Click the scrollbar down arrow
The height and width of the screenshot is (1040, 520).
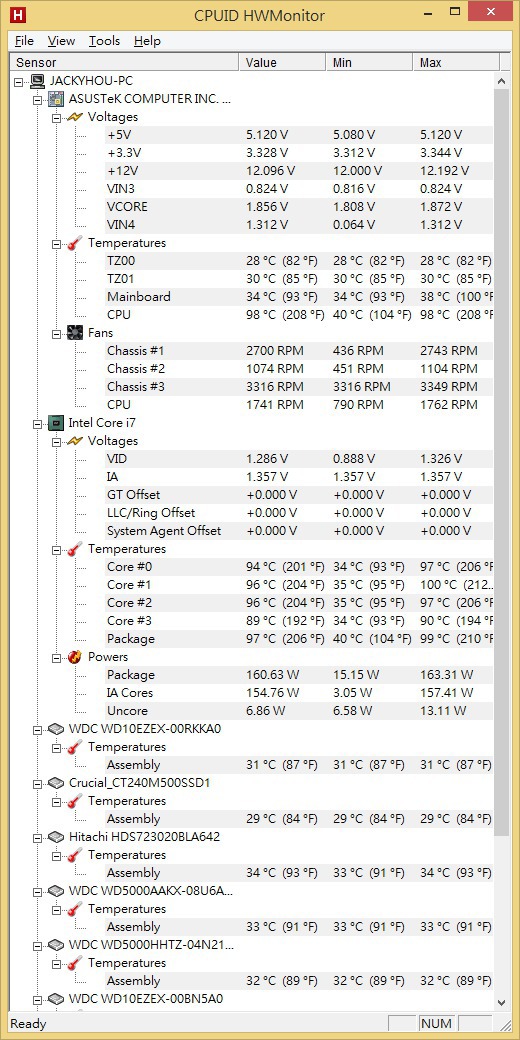pos(502,1002)
